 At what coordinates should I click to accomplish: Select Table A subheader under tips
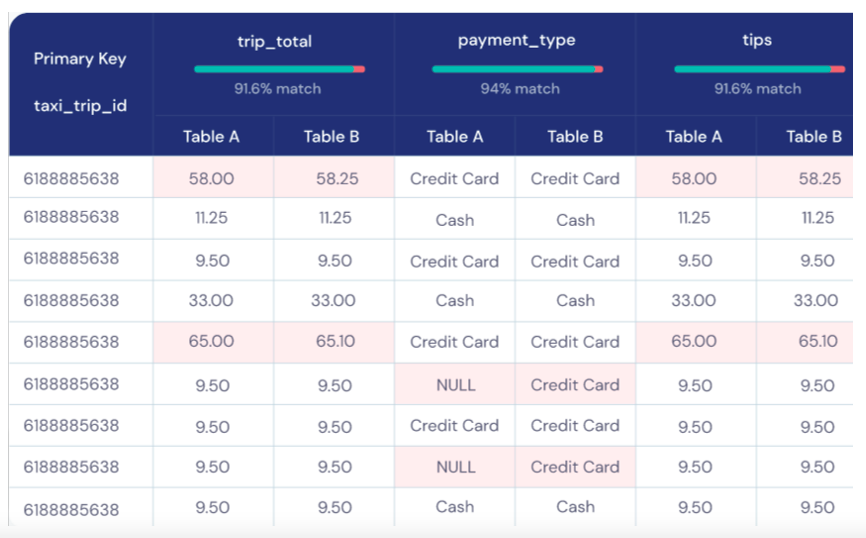(694, 137)
